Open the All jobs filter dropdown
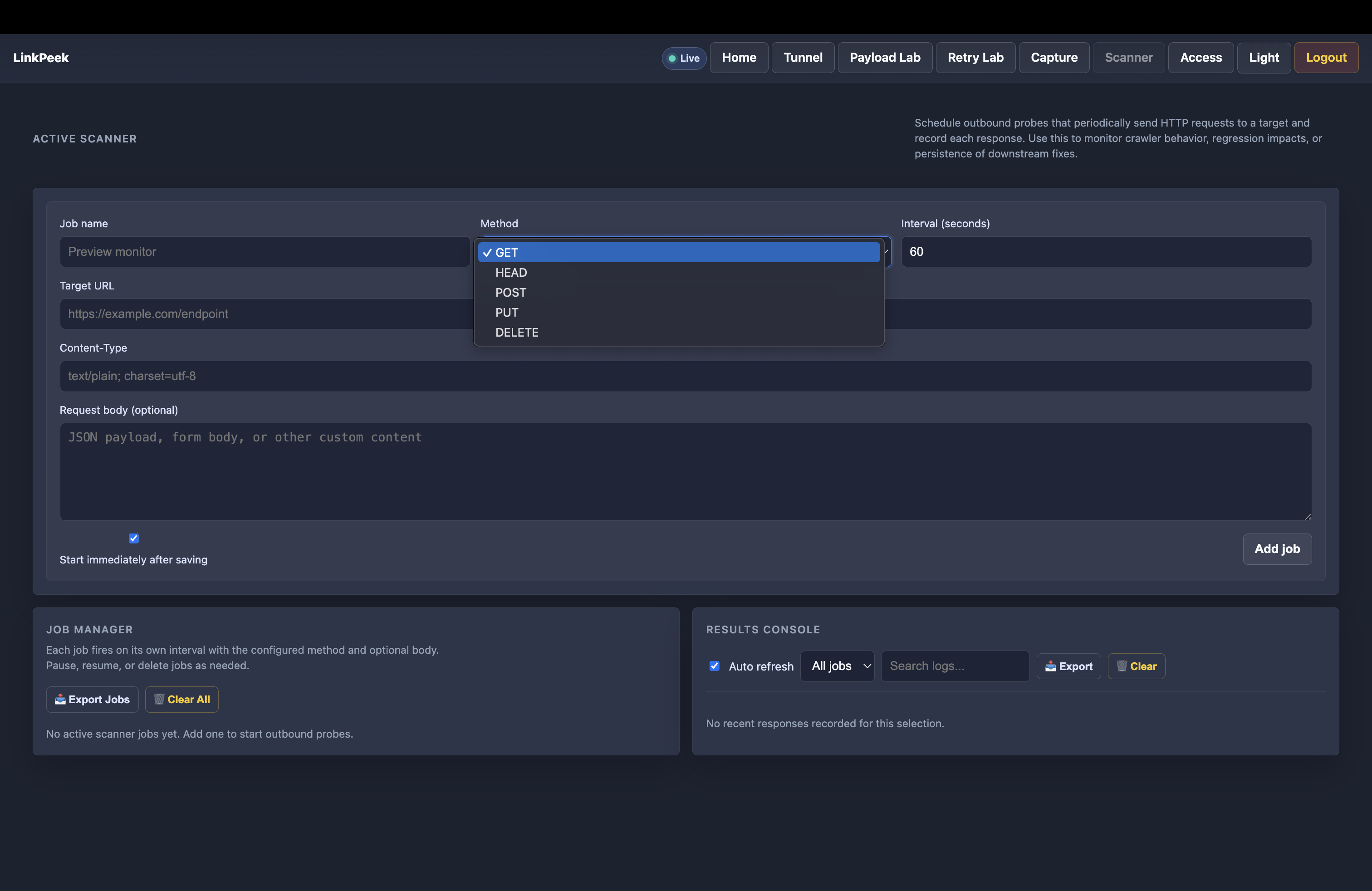The image size is (1372, 891). point(837,666)
